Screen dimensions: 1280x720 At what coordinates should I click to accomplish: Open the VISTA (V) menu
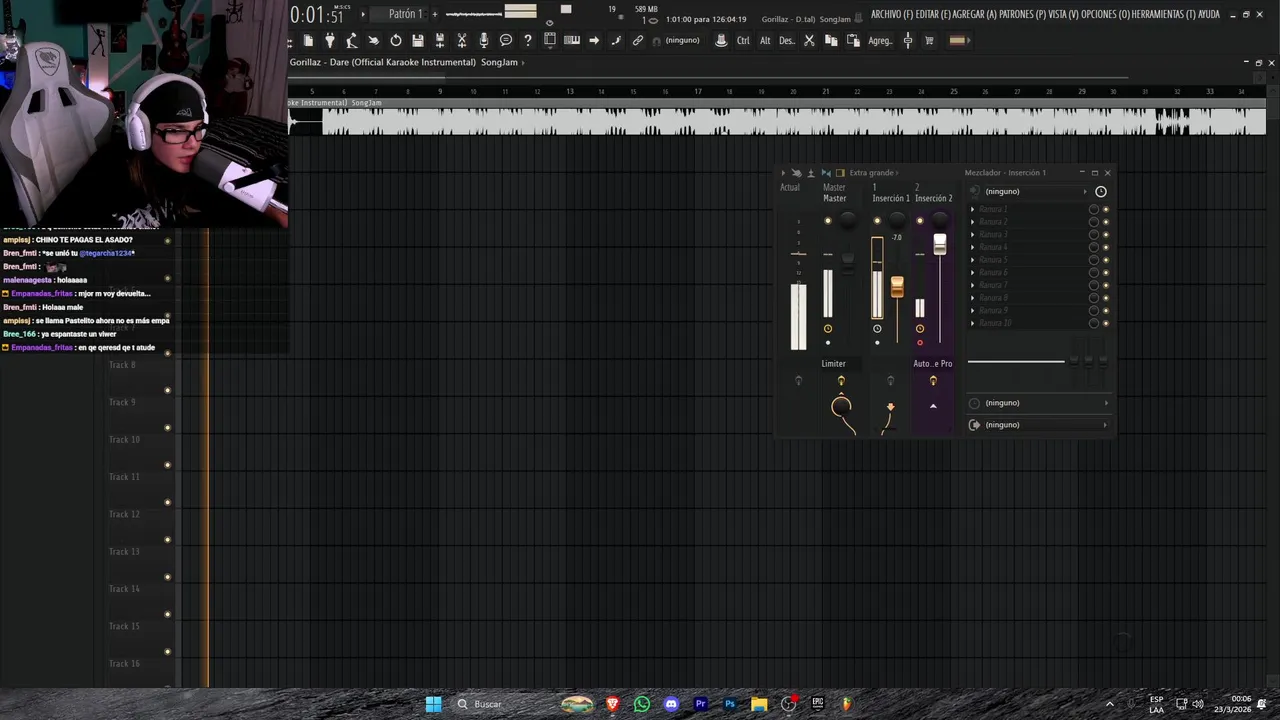click(1064, 15)
